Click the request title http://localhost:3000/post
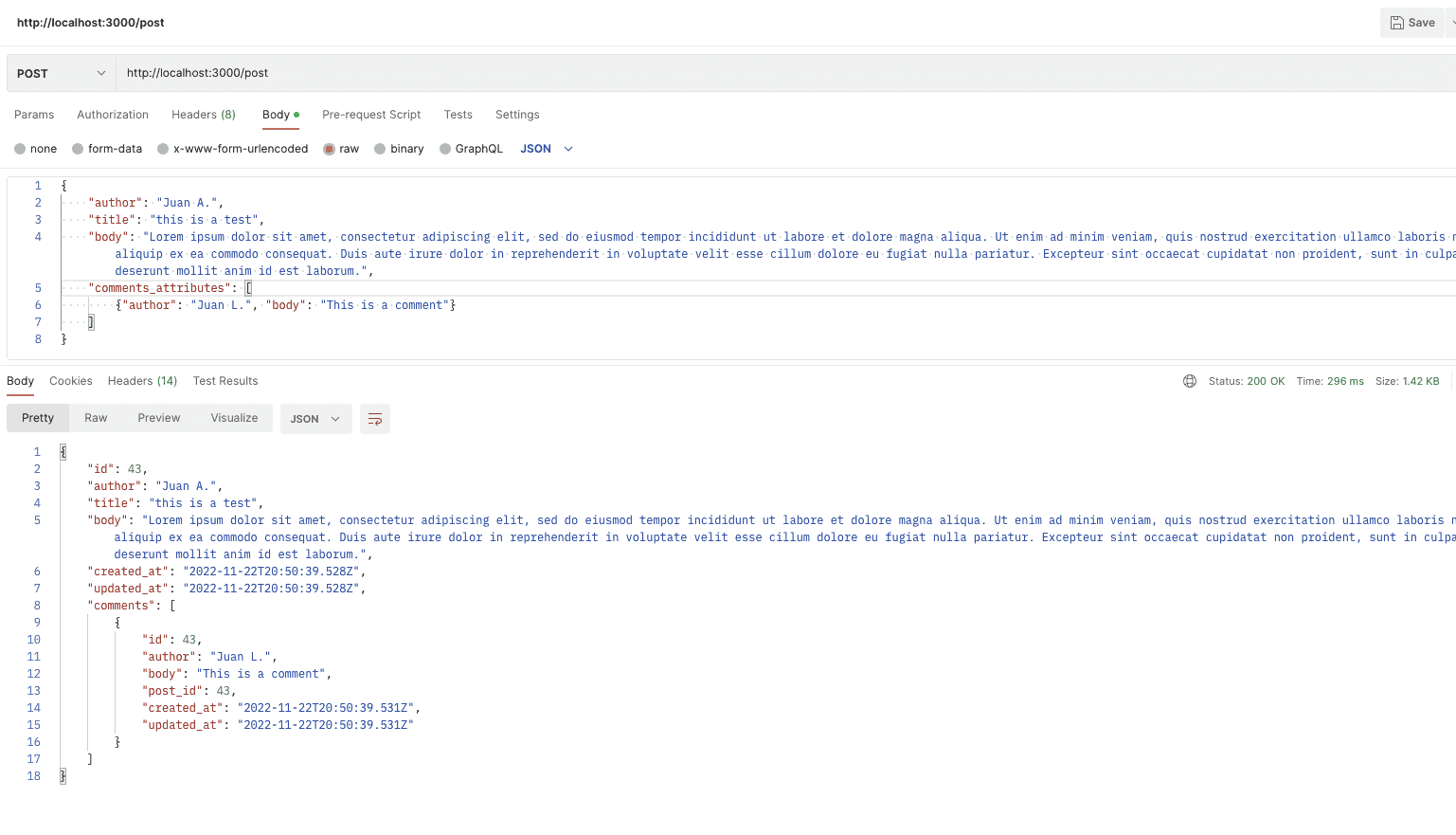This screenshot has width=1456, height=835. [x=91, y=23]
